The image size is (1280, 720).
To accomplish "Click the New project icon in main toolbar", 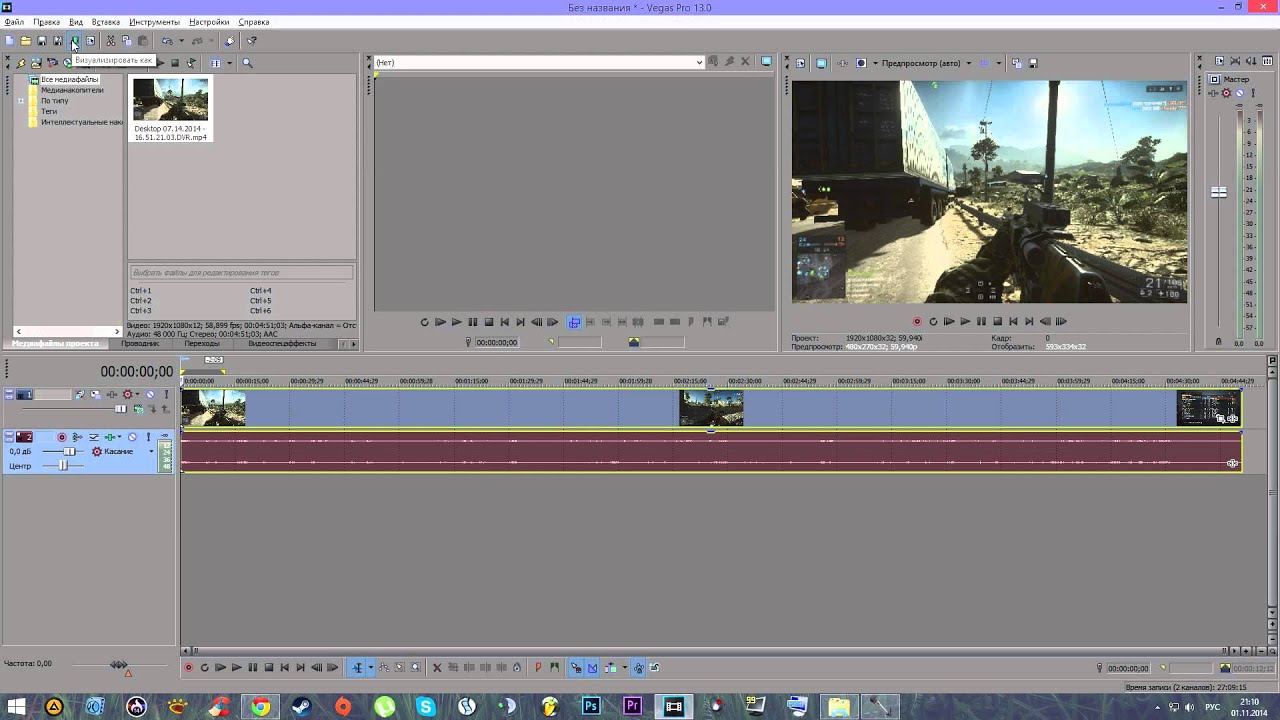I will [x=9, y=41].
